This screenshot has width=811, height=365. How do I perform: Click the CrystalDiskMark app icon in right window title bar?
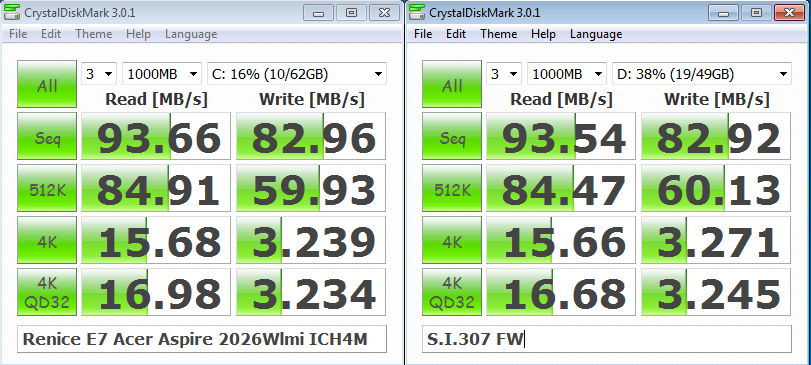coord(418,12)
